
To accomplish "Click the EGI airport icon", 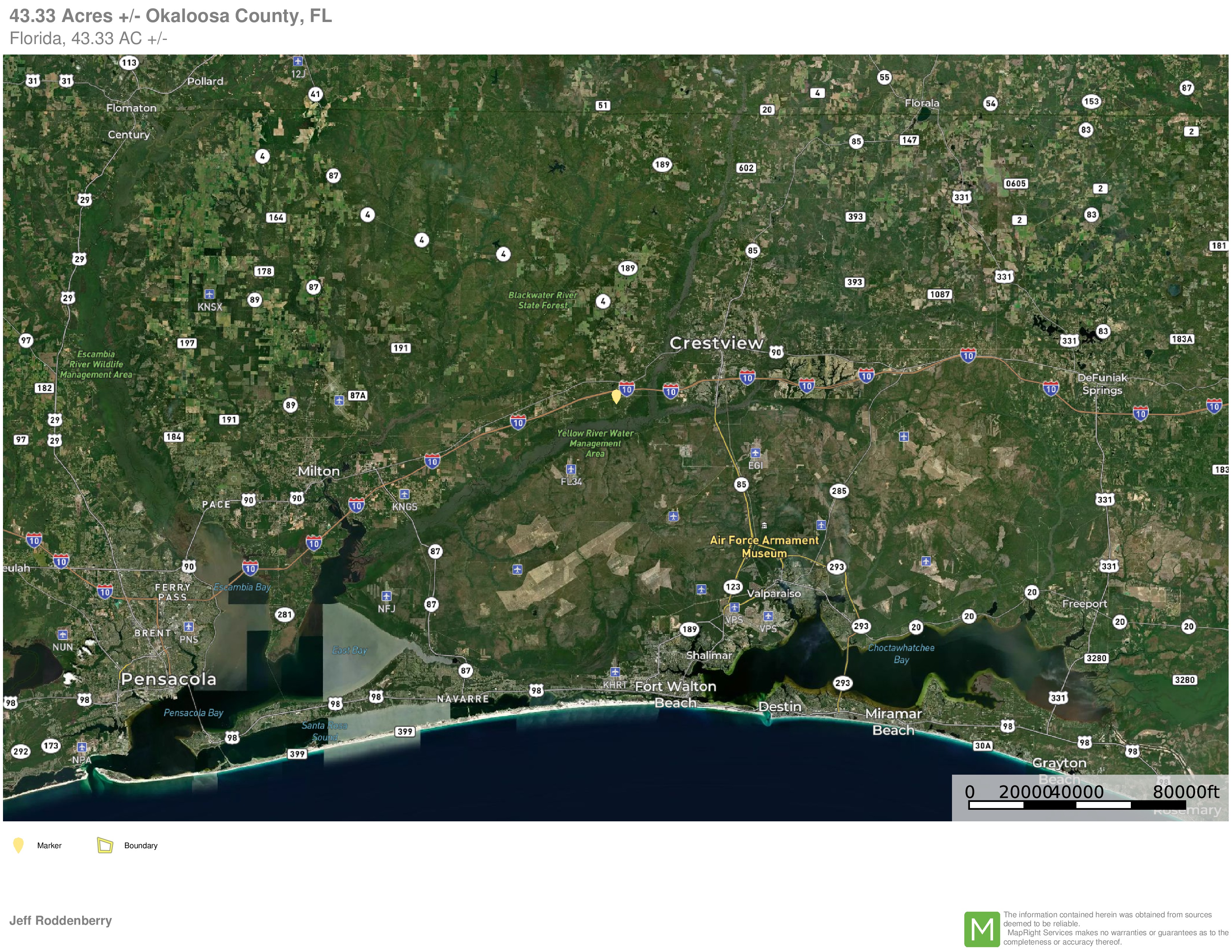I will click(755, 453).
